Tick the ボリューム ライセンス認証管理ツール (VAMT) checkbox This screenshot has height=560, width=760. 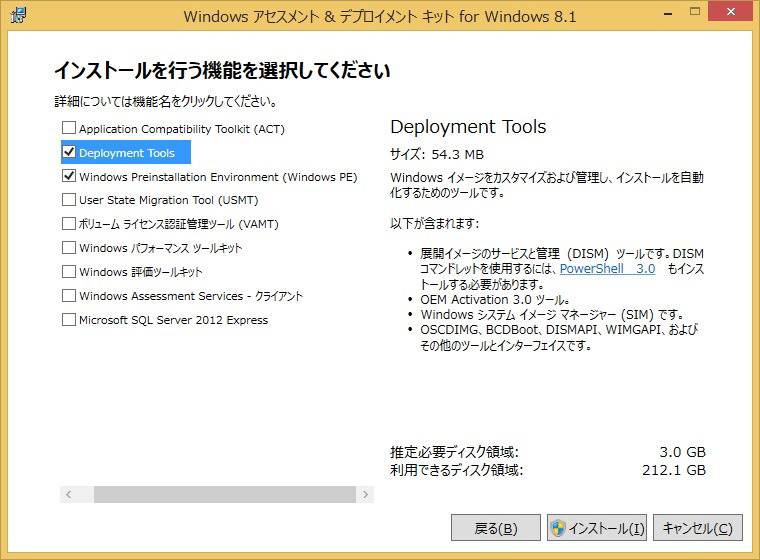[x=69, y=224]
